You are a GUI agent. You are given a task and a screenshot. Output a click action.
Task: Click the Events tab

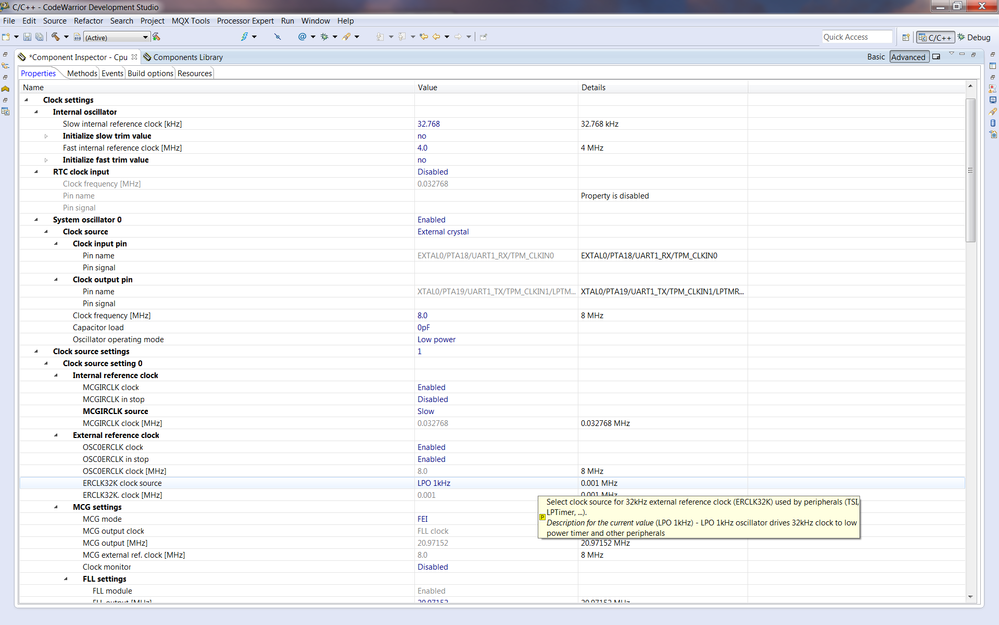coord(112,73)
